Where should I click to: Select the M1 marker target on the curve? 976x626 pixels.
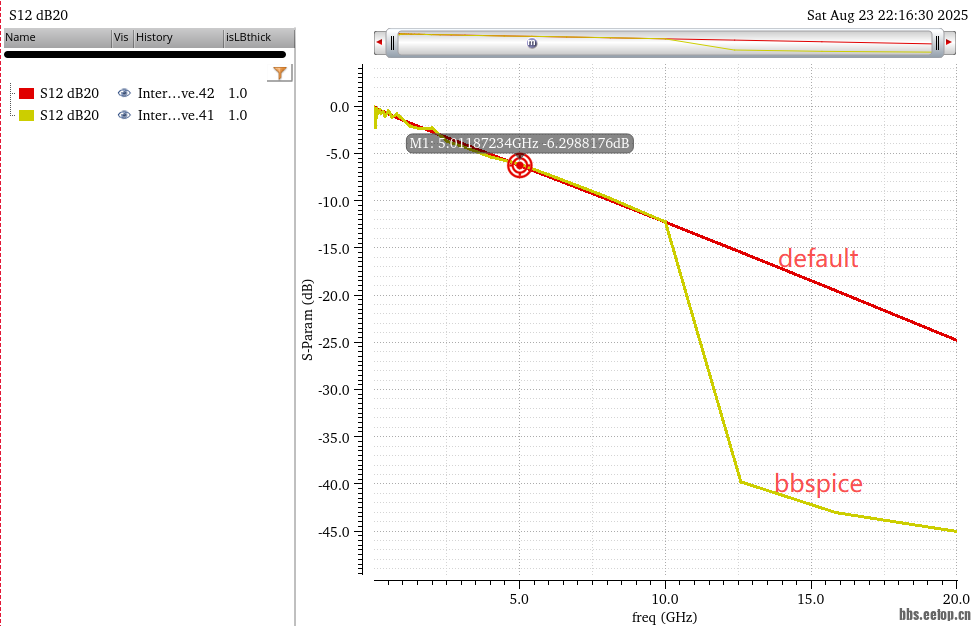[520, 166]
